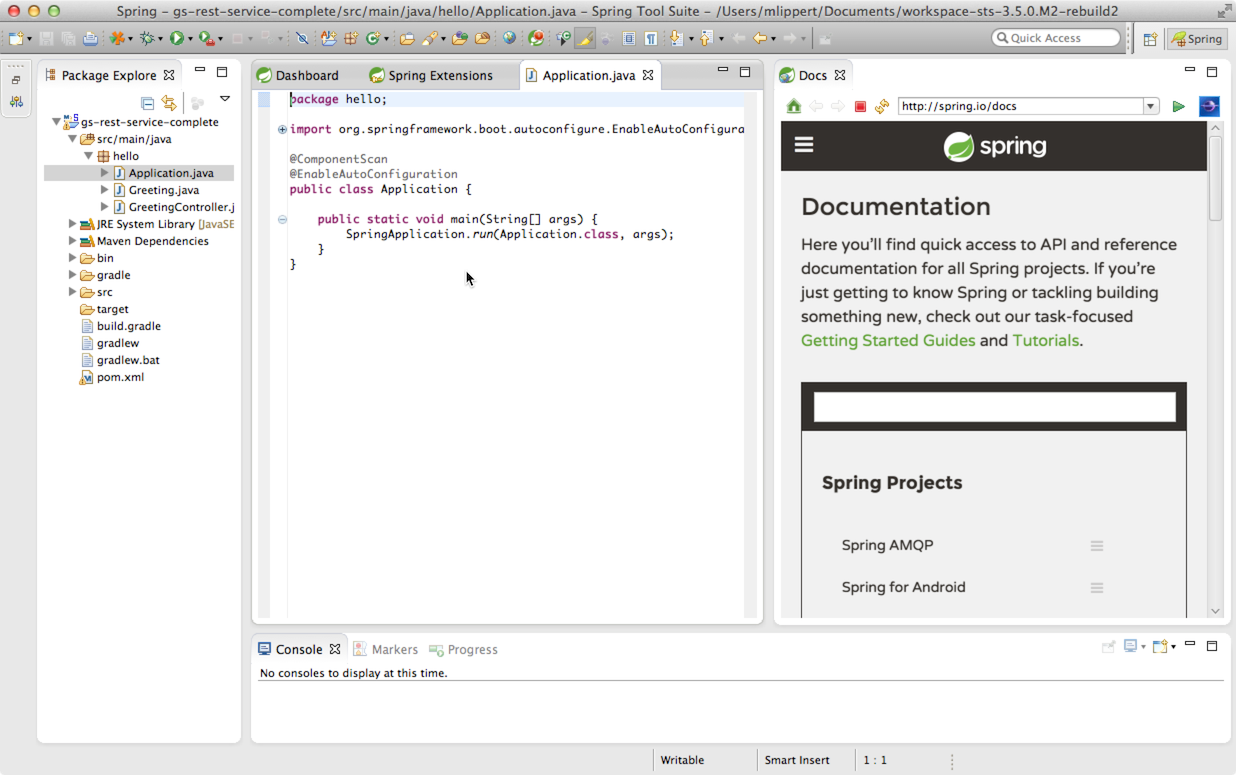Click the Docs panel vertical scrollbar

[x=1215, y=180]
